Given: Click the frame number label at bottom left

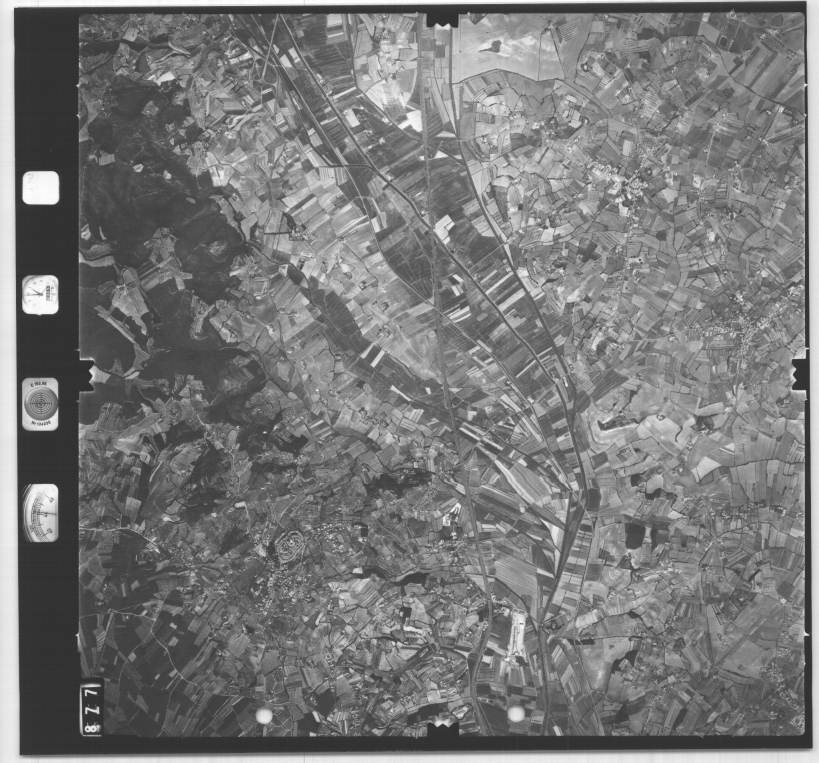Looking at the screenshot, I should 90,708.
